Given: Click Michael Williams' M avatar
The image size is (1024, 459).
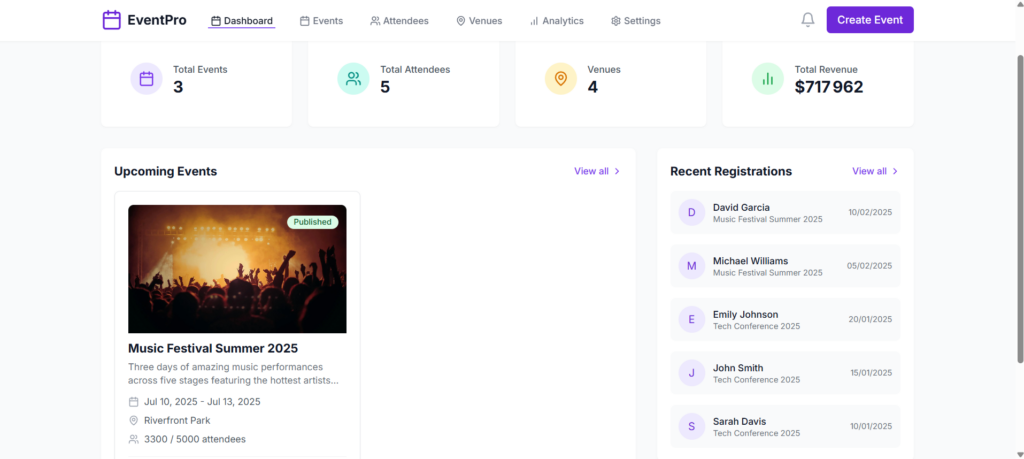Looking at the screenshot, I should click(x=692, y=266).
